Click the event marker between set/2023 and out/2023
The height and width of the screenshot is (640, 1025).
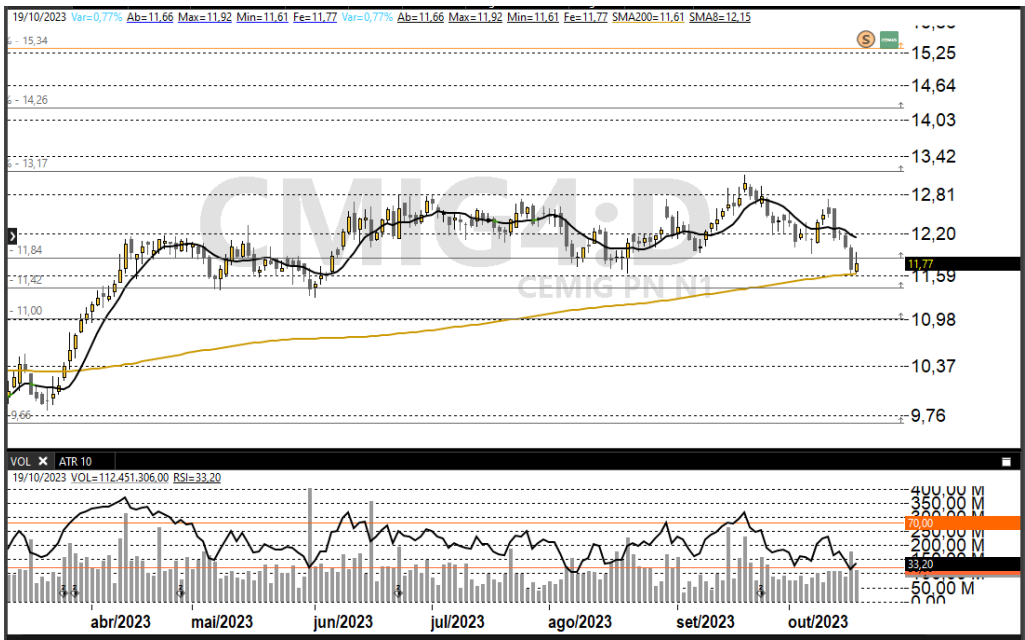click(x=761, y=591)
